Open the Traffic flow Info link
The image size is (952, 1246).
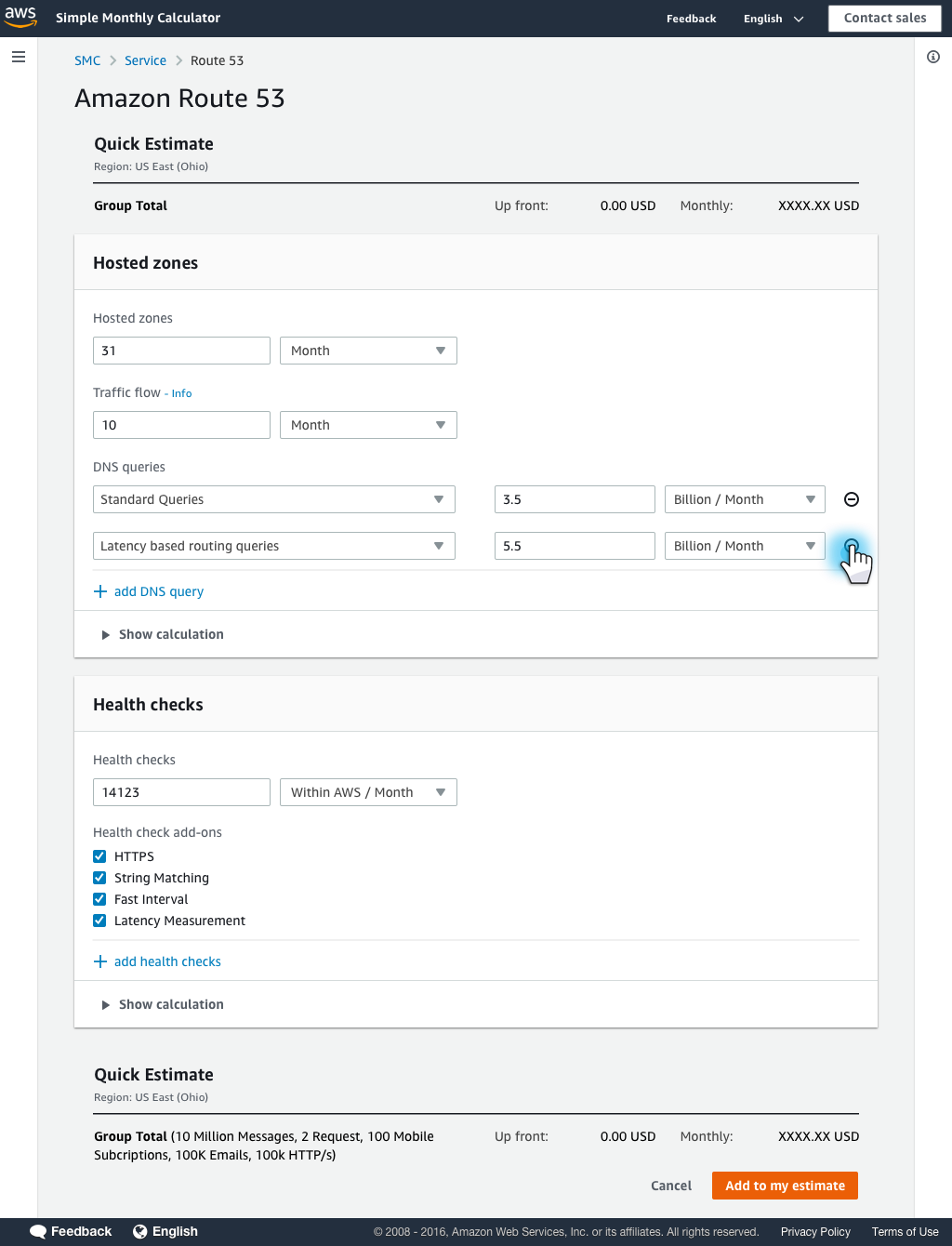(x=181, y=393)
